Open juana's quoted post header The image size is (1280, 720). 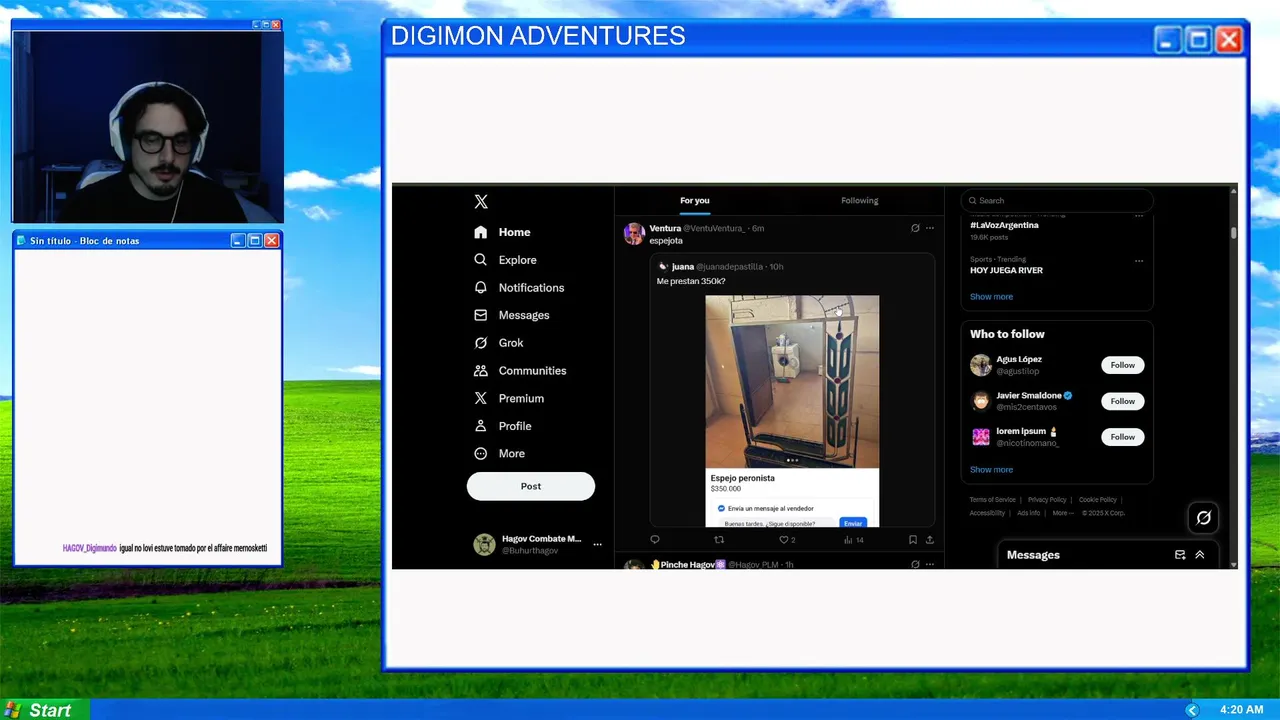[720, 267]
